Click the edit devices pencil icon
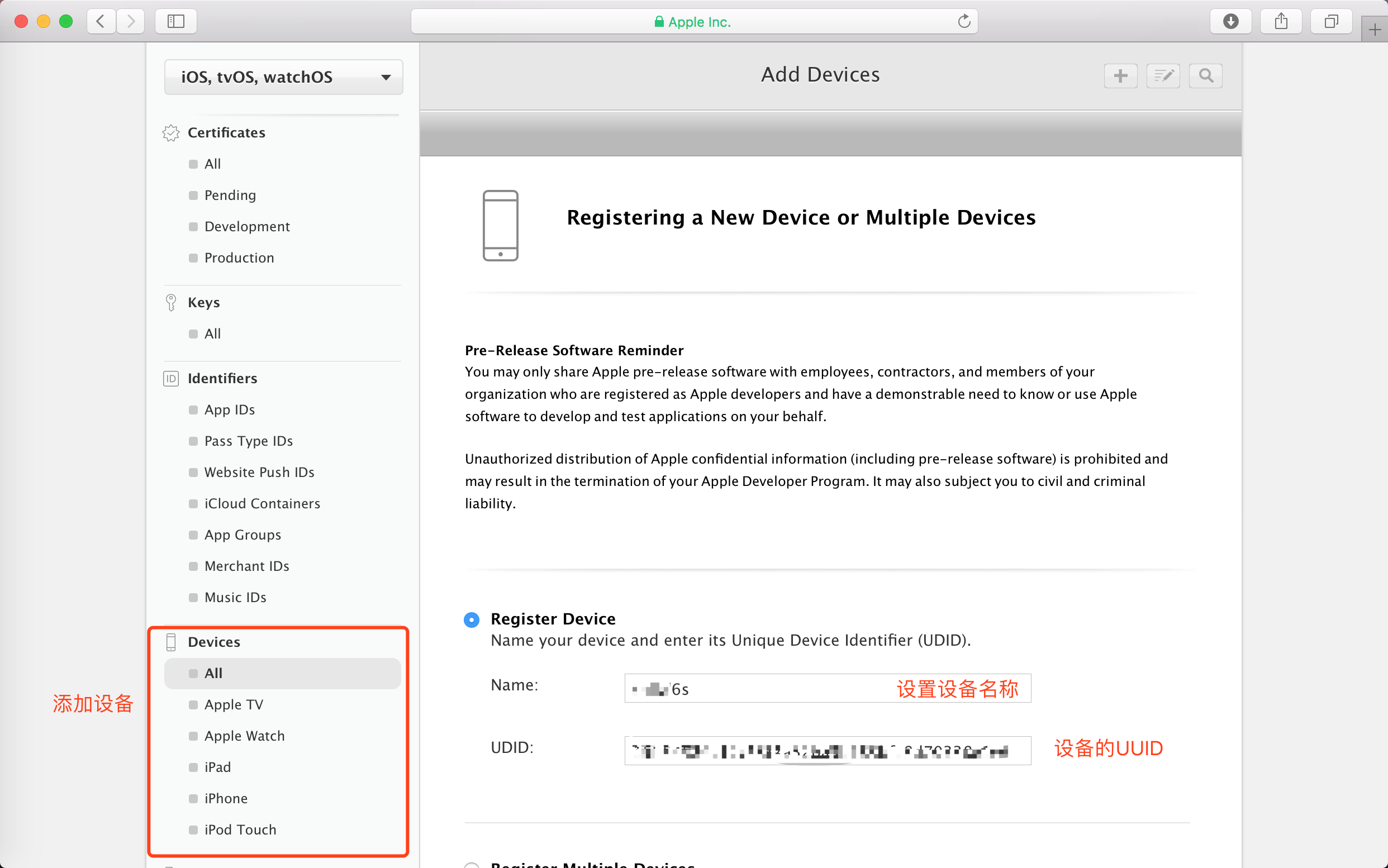 [1163, 76]
